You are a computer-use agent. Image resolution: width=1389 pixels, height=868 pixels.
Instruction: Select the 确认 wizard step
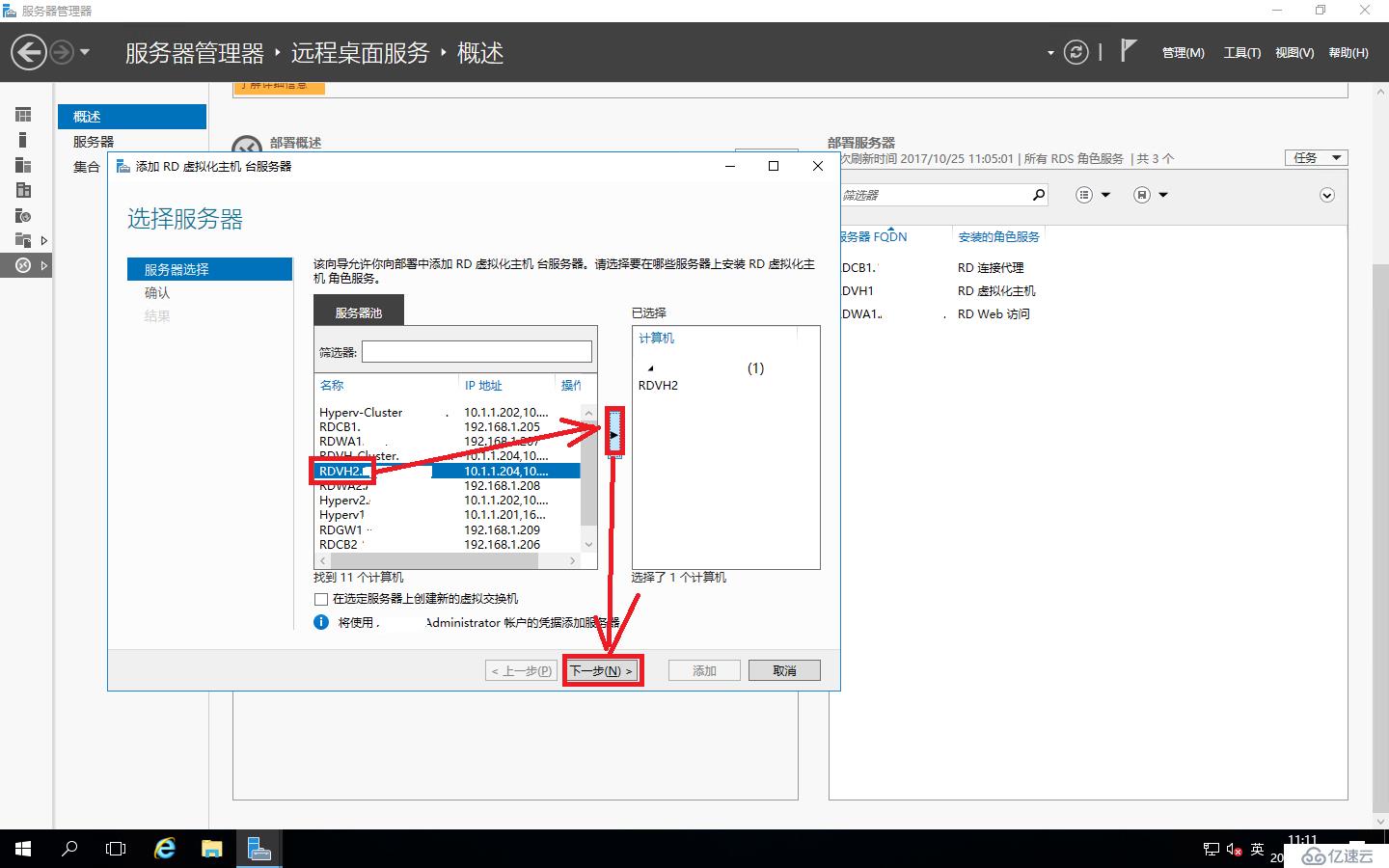pos(157,292)
